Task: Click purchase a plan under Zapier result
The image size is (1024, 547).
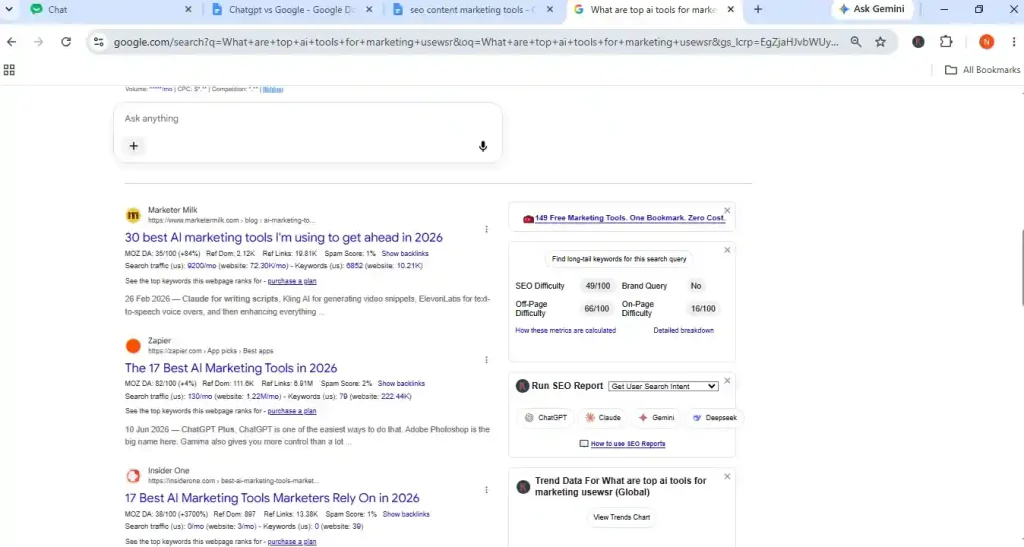Action: 292,411
